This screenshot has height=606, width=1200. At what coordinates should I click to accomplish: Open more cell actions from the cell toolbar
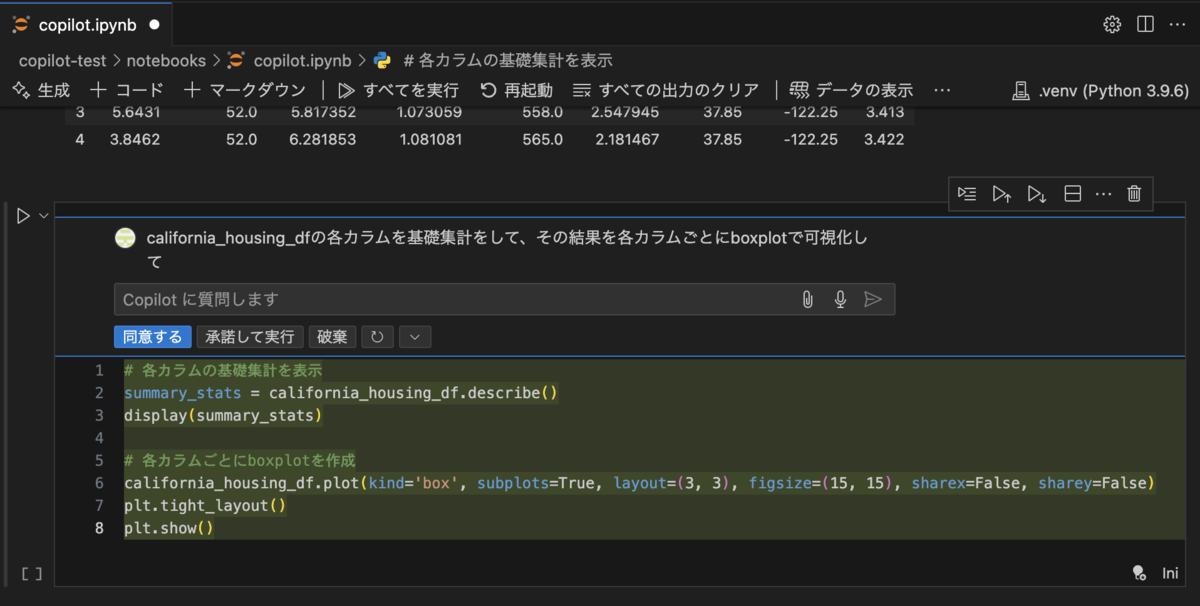coord(1103,194)
